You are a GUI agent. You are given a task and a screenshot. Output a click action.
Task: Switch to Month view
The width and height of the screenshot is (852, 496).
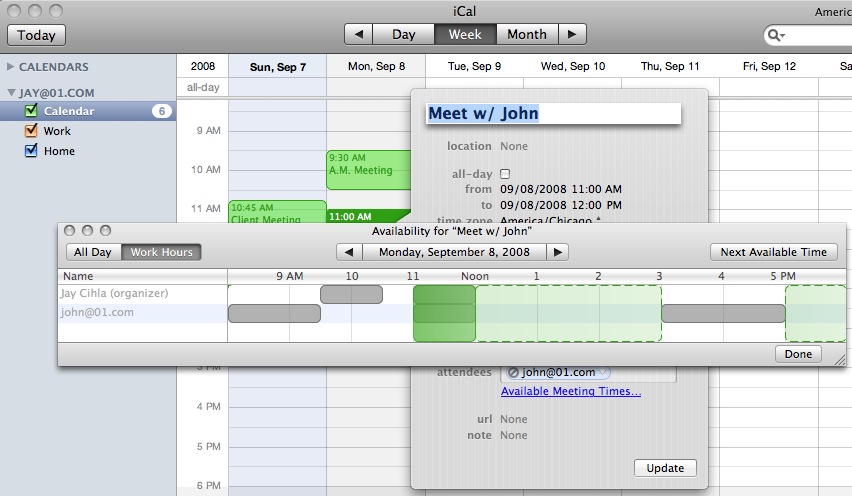(x=527, y=34)
